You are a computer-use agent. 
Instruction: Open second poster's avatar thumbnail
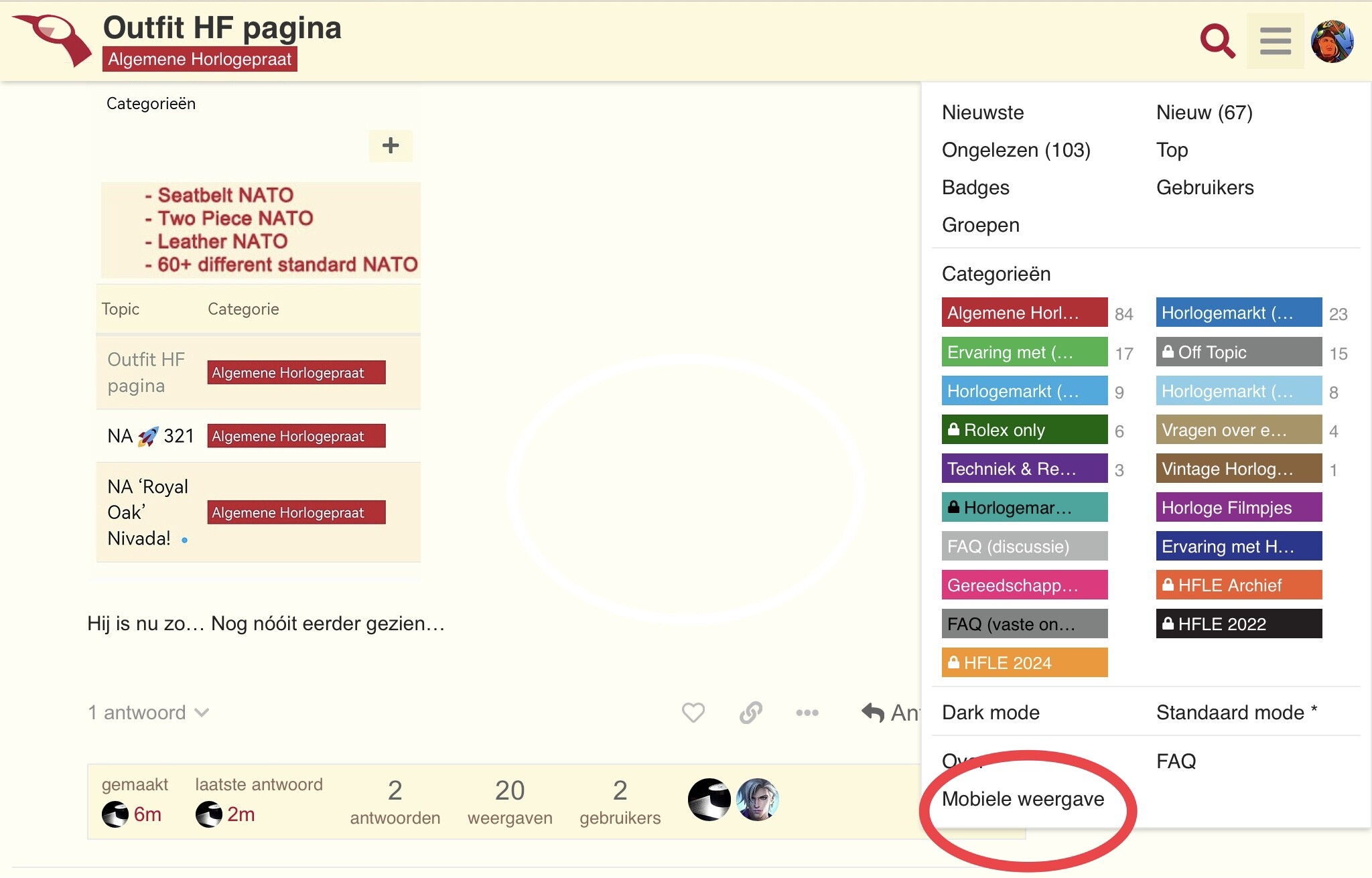(x=758, y=800)
